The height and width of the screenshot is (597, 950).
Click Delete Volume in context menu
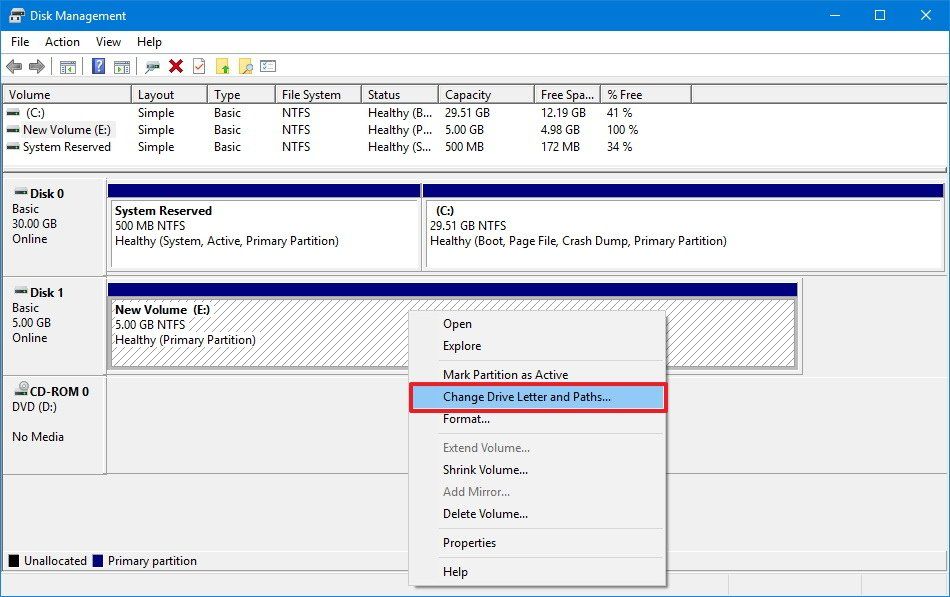pos(485,514)
